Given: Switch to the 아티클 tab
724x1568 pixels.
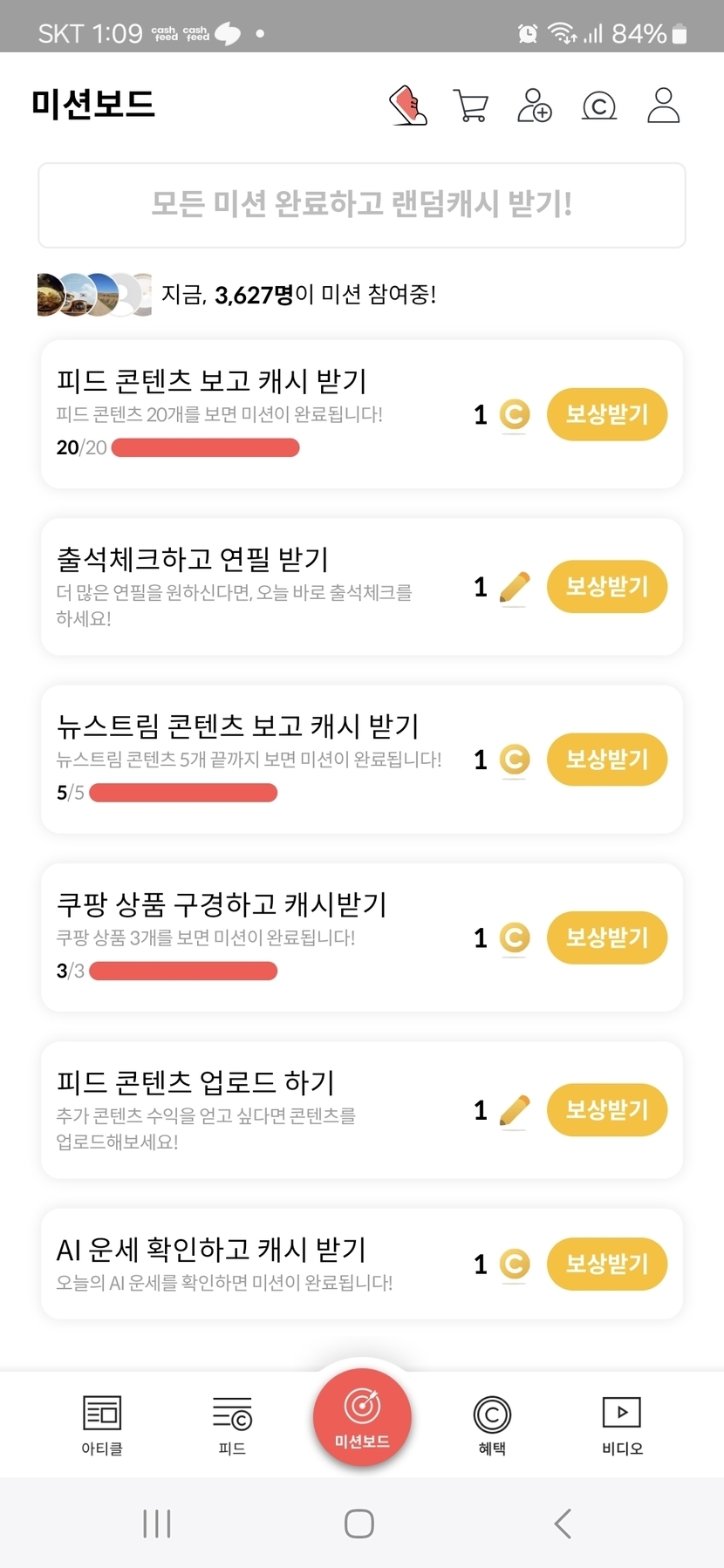Looking at the screenshot, I should click(x=102, y=1424).
